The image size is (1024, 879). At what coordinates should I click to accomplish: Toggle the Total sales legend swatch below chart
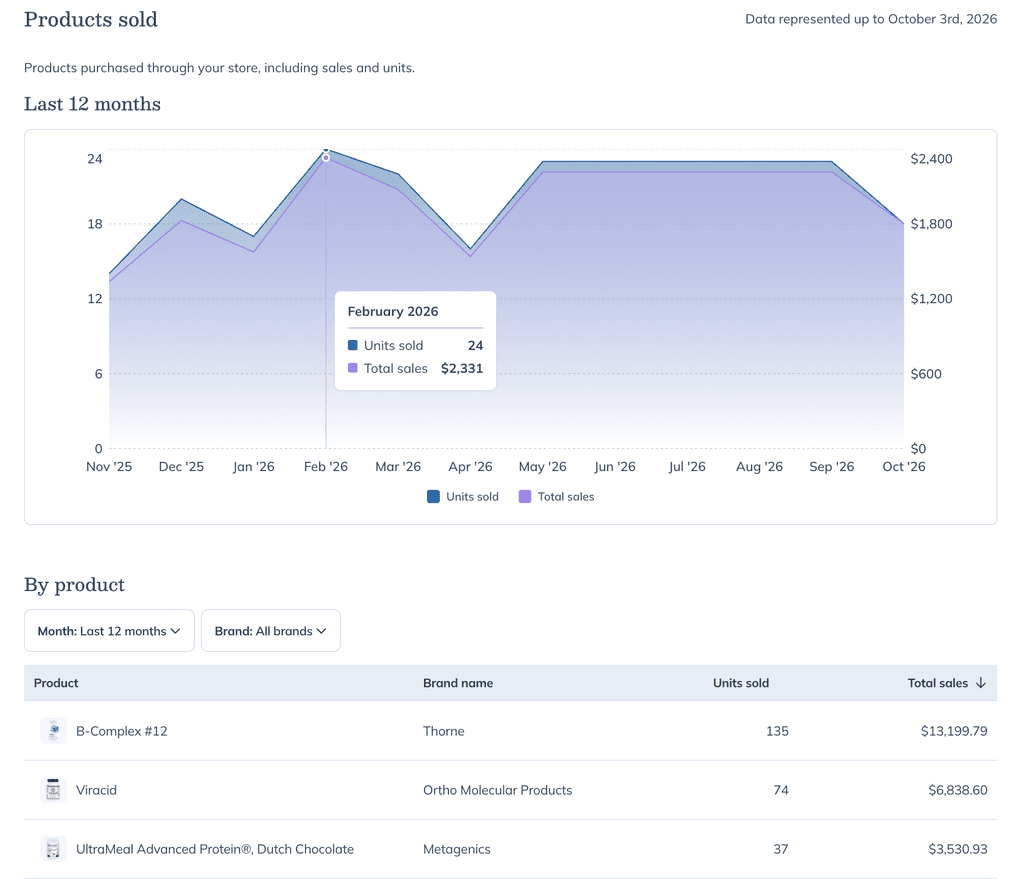coord(524,496)
